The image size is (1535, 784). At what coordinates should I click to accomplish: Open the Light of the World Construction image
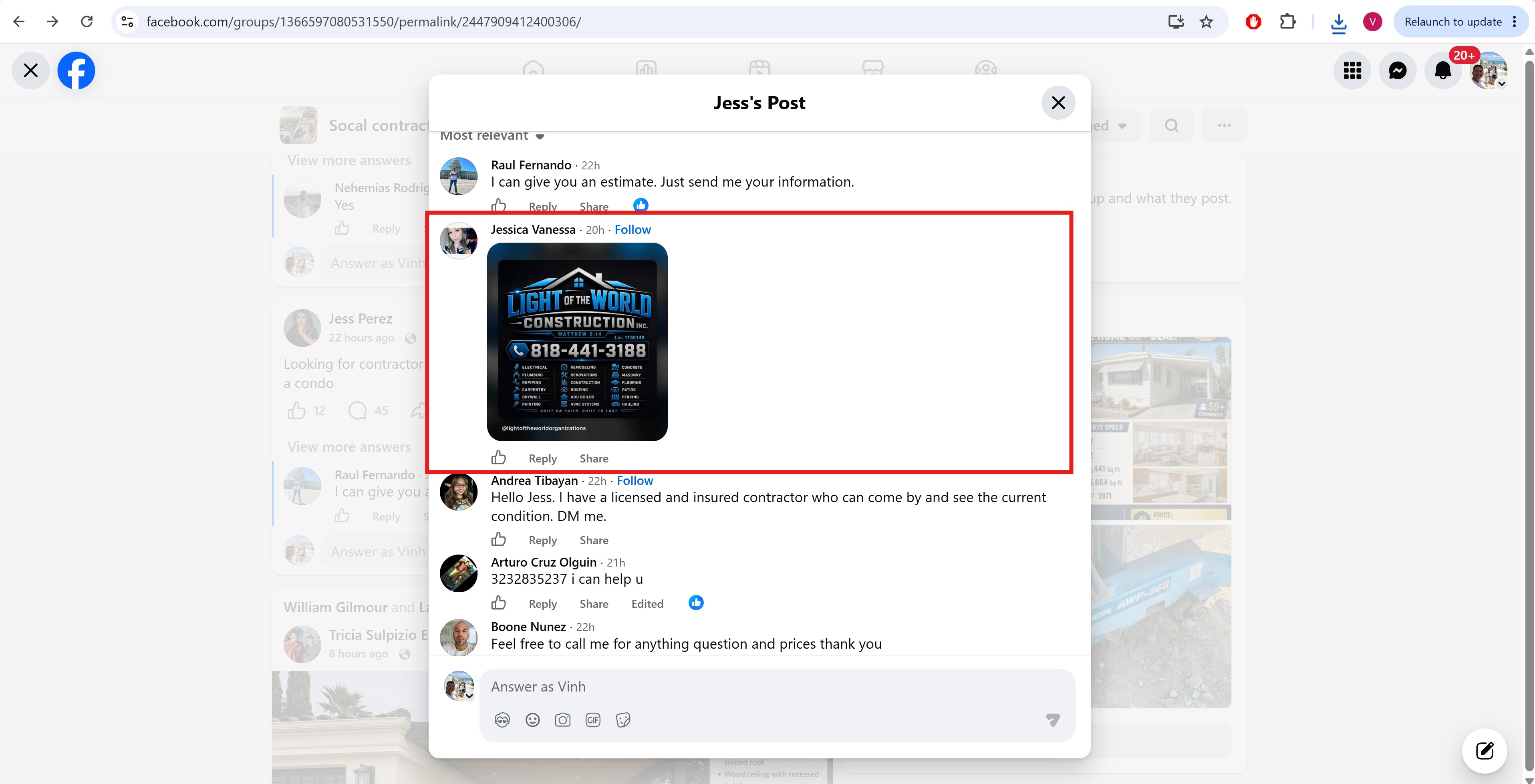point(577,342)
